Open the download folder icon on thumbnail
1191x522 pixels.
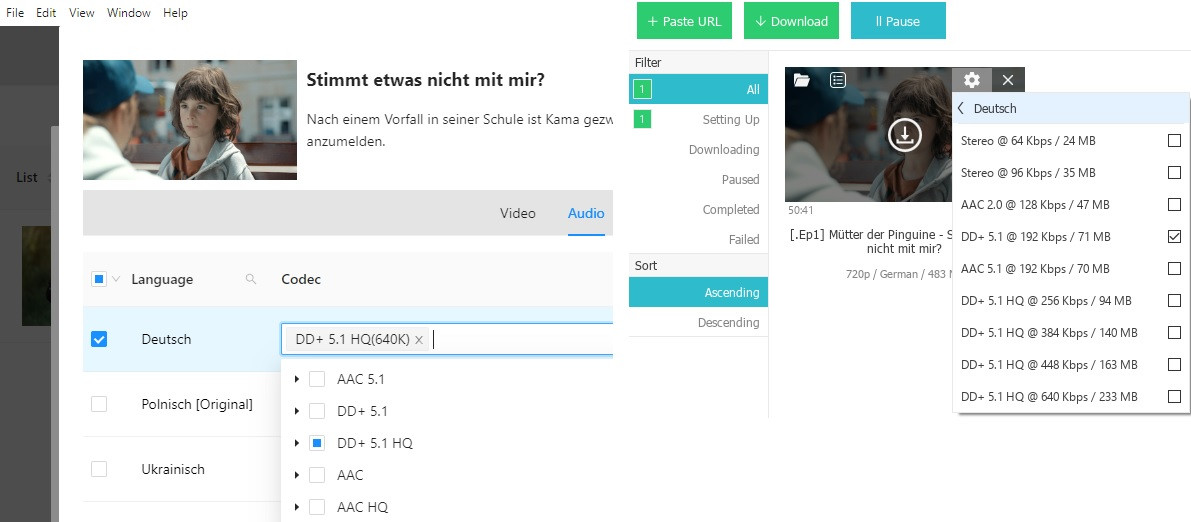[x=802, y=80]
